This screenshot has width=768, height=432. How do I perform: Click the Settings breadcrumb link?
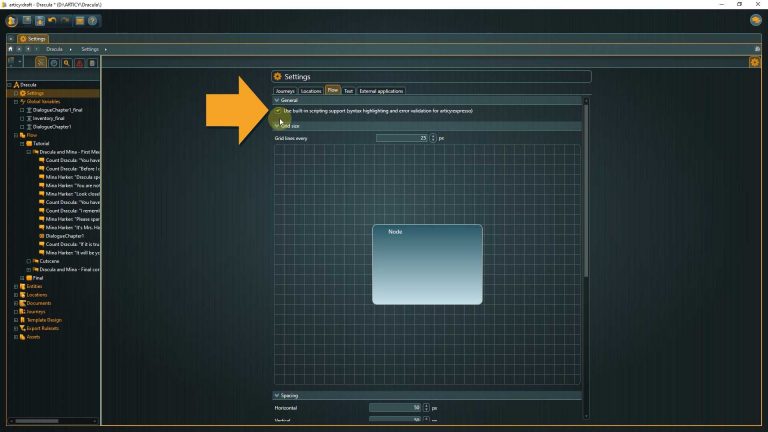click(x=90, y=49)
